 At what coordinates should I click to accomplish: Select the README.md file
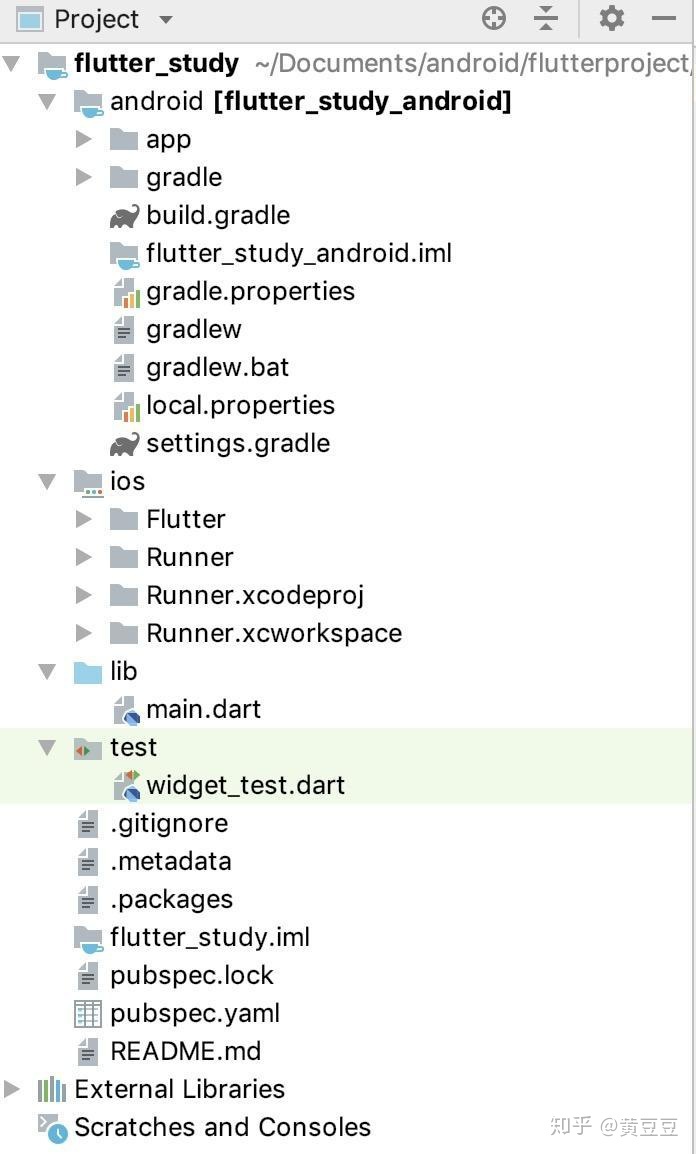186,1052
